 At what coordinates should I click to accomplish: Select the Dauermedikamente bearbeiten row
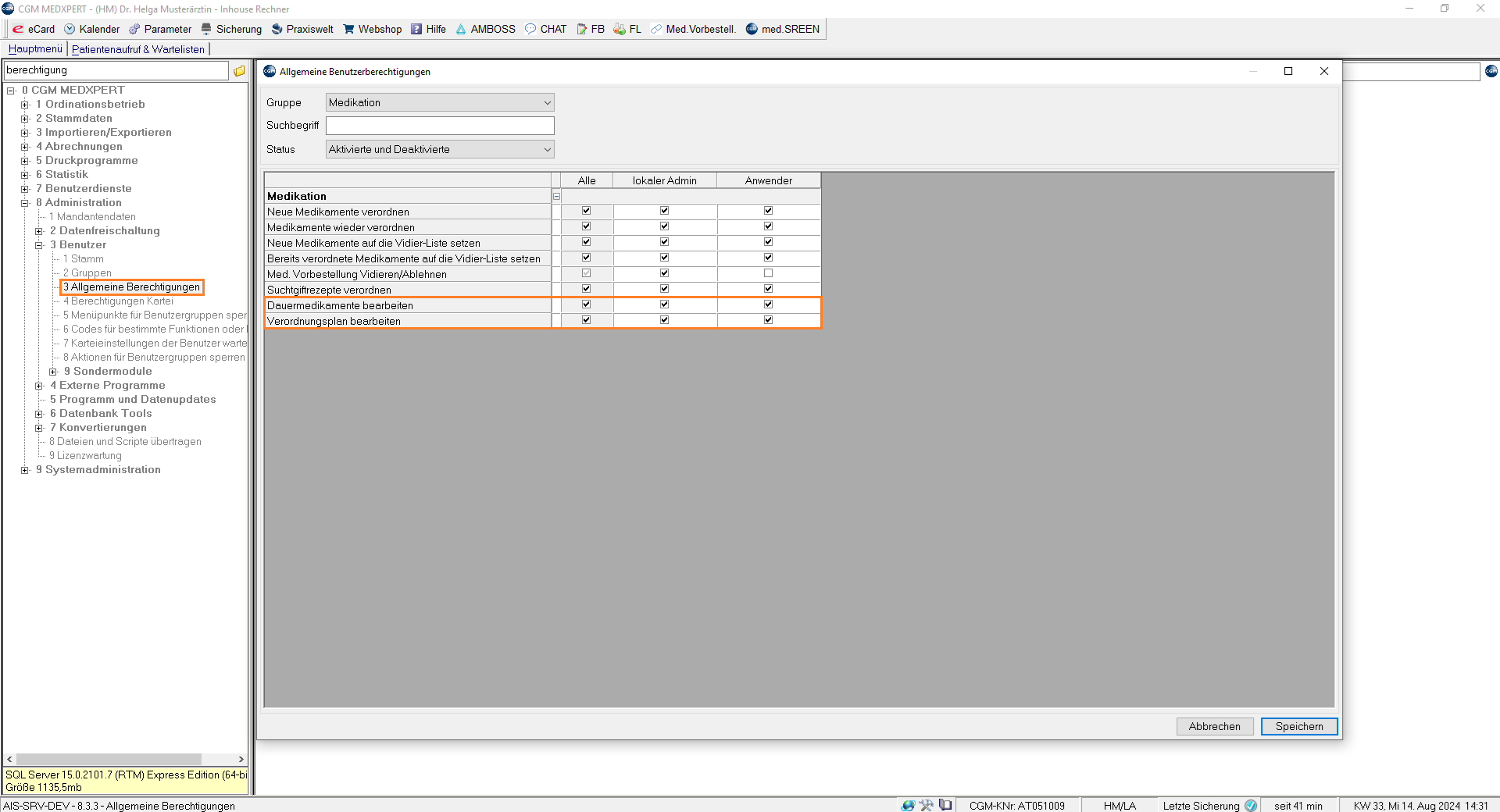coord(408,305)
